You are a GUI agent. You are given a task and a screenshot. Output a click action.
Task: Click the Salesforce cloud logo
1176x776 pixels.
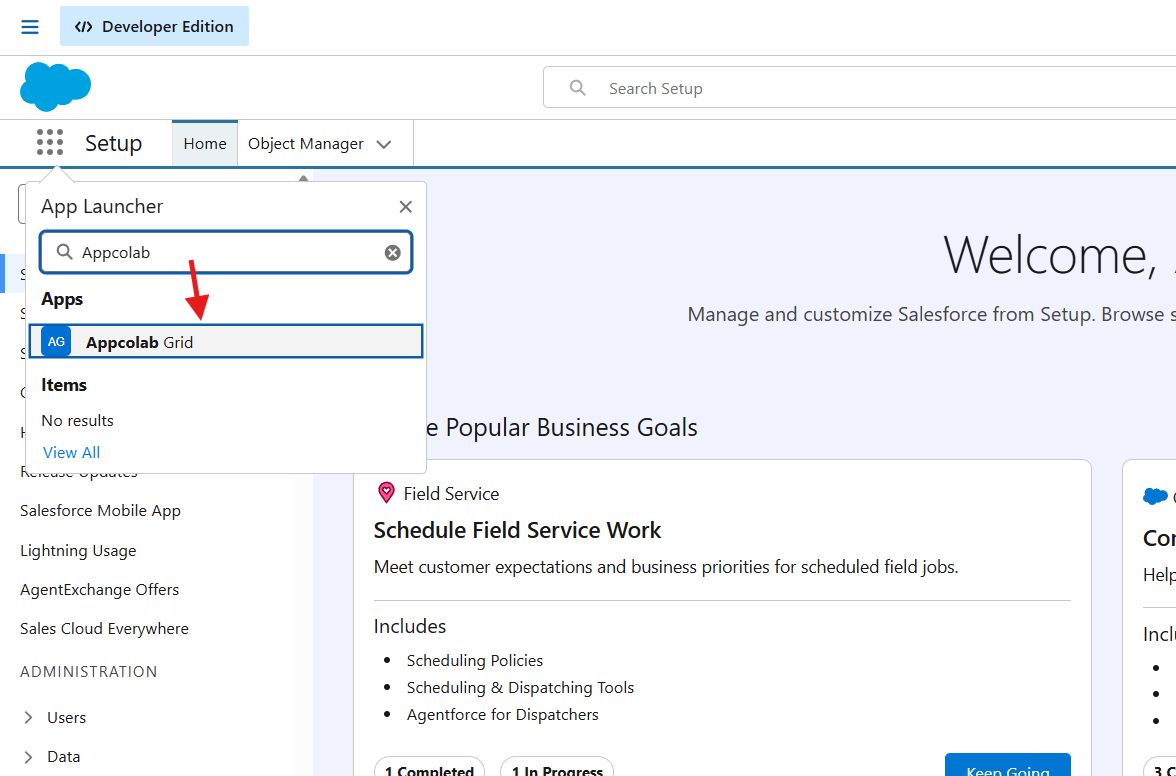click(56, 87)
